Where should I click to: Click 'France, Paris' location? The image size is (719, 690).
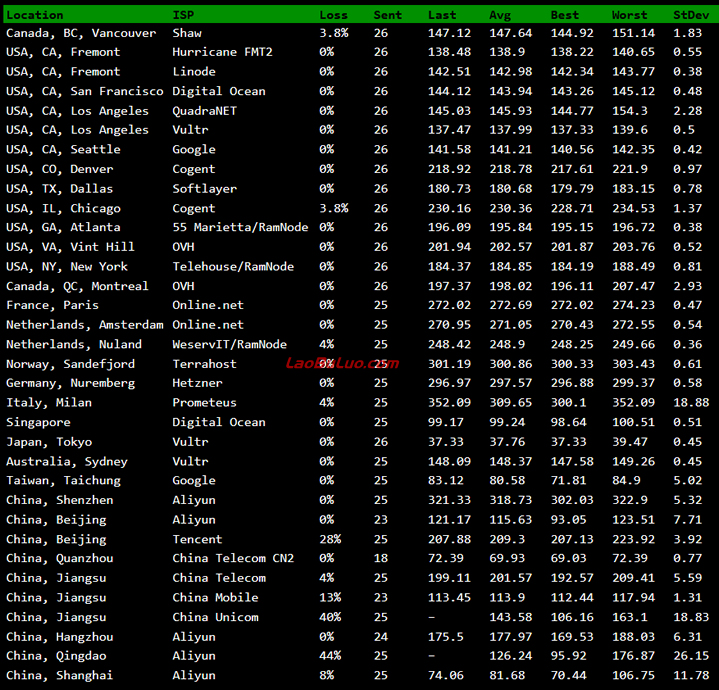point(52,305)
